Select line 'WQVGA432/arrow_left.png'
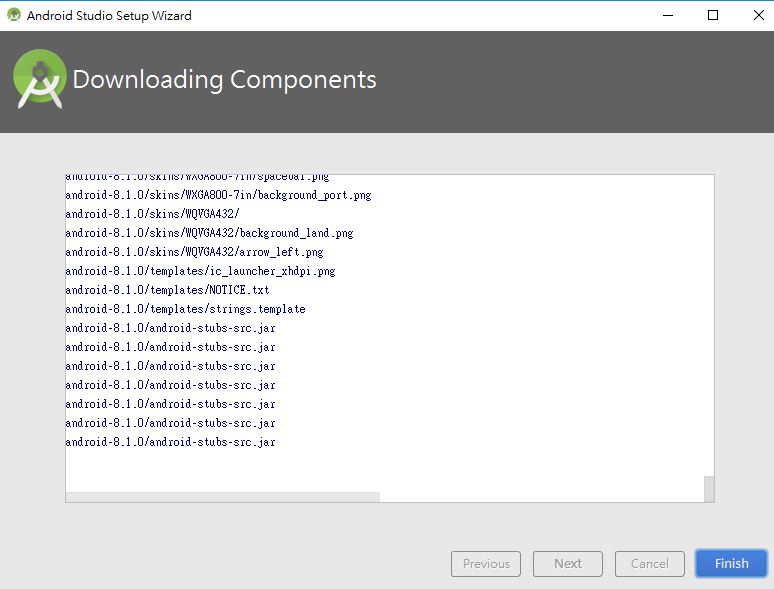This screenshot has height=589, width=774. point(194,252)
